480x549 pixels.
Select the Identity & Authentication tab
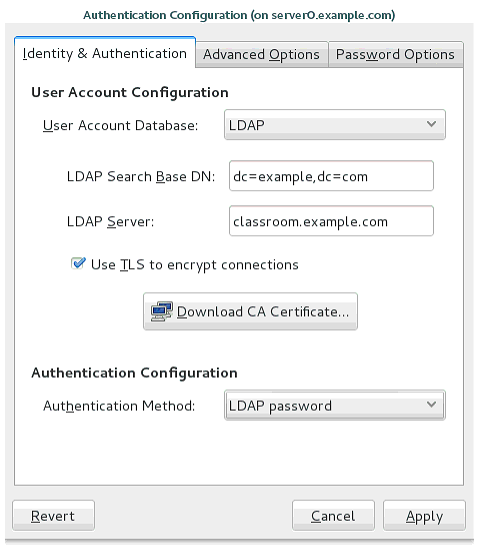pos(105,54)
